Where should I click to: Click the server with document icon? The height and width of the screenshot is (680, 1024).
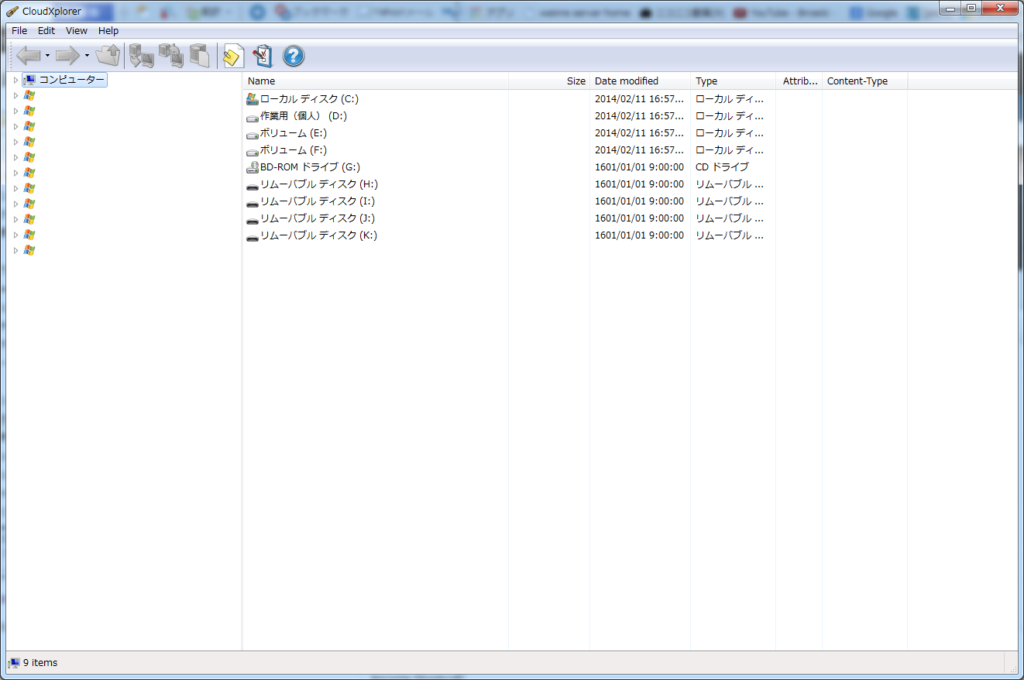point(200,56)
